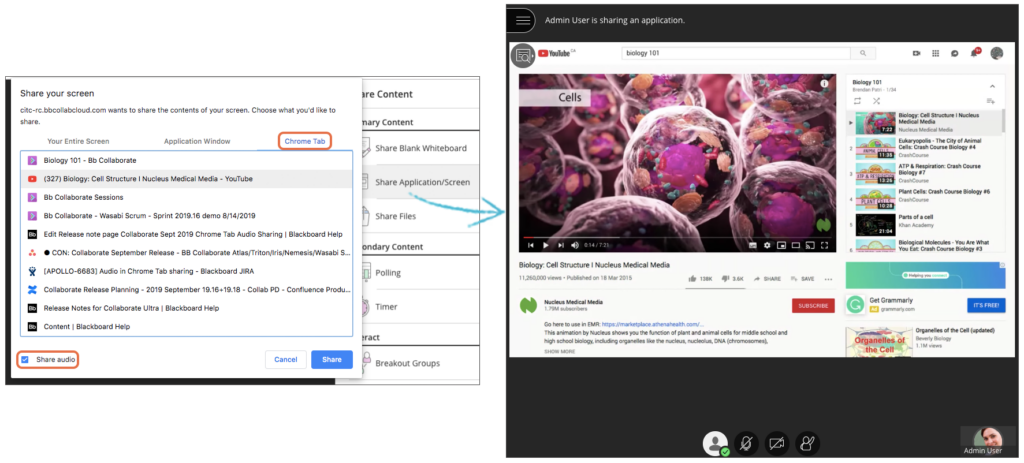Click the blue Share button
This screenshot has height=463, width=1024.
click(332, 359)
